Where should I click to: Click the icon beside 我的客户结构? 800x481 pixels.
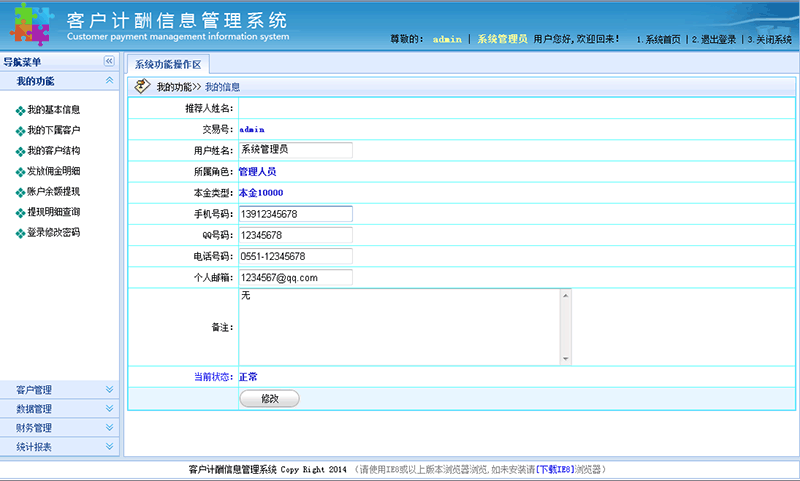20,151
